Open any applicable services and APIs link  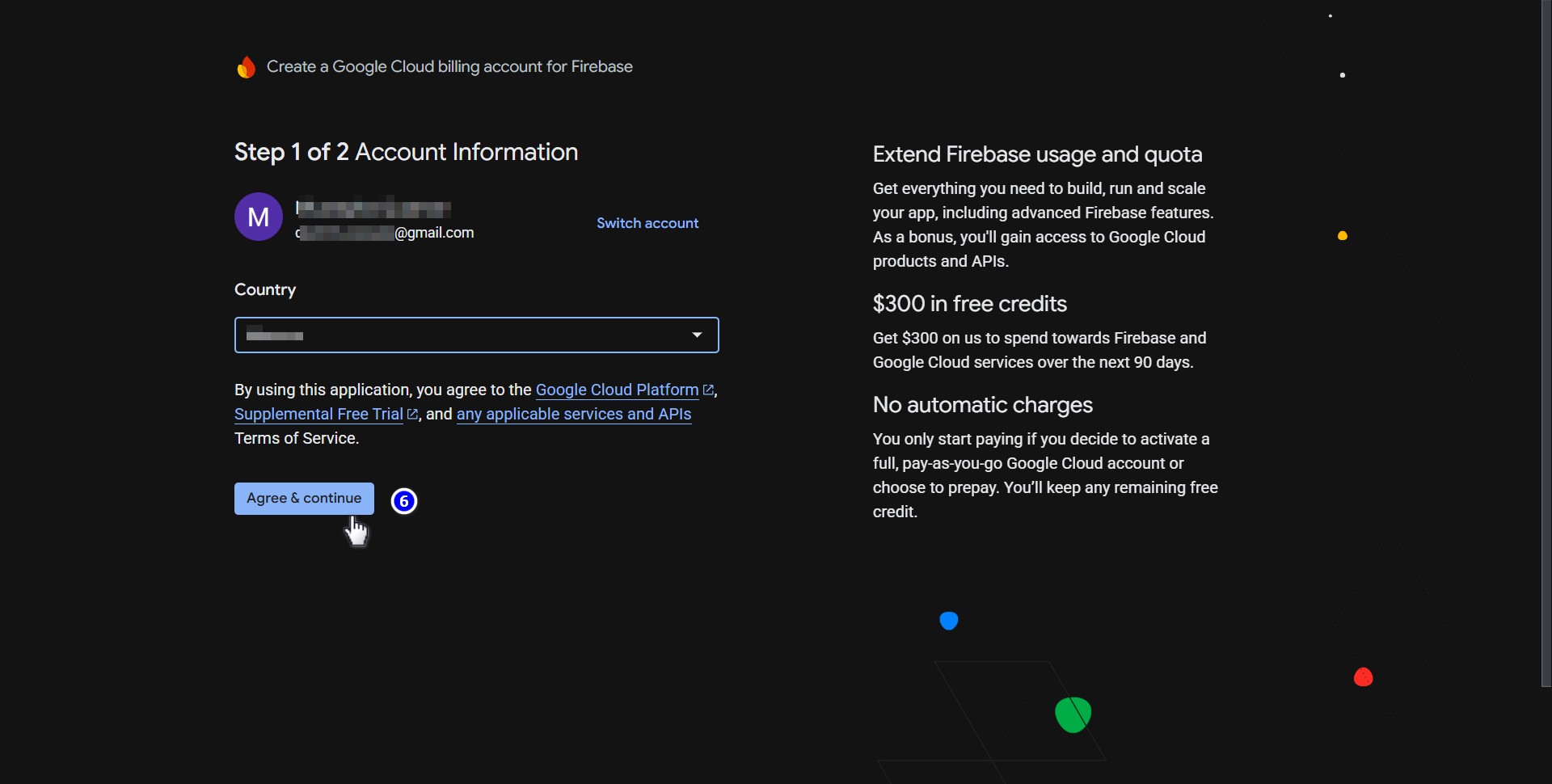(573, 414)
